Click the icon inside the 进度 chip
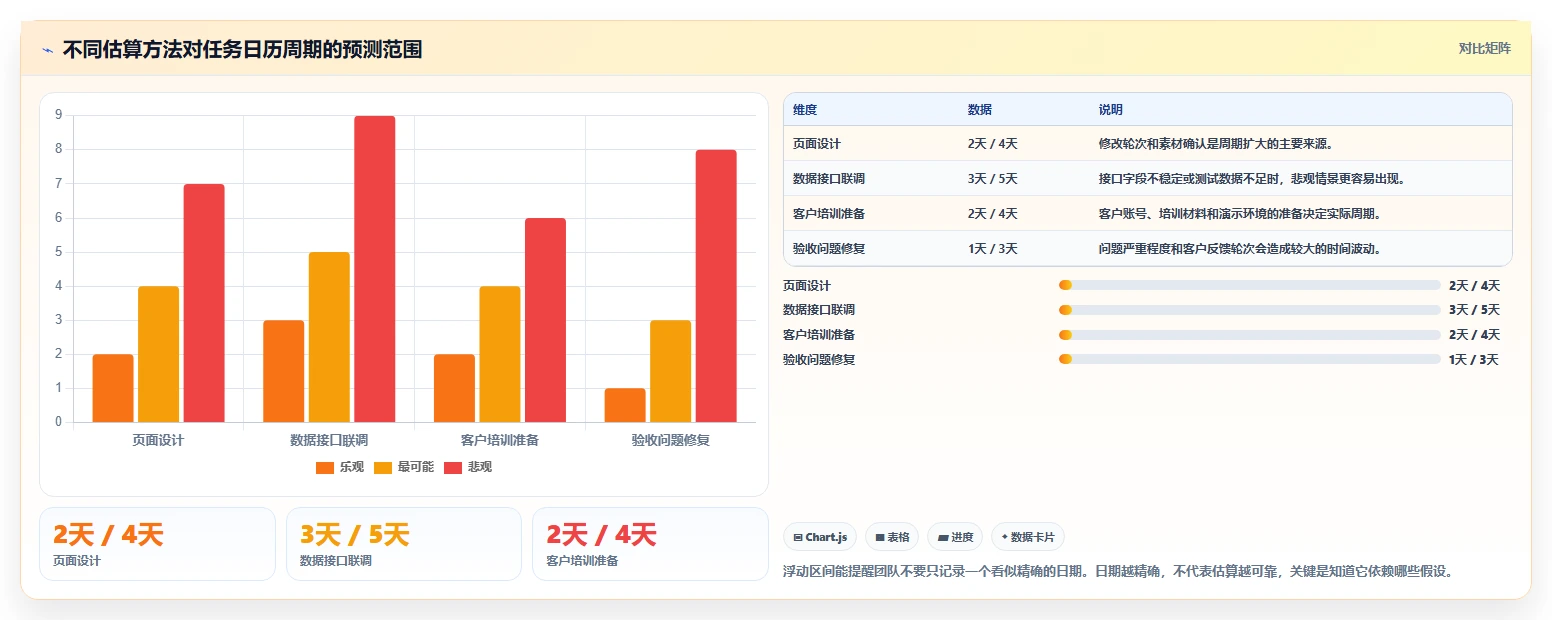Viewport: 1552px width, 620px height. click(942, 537)
